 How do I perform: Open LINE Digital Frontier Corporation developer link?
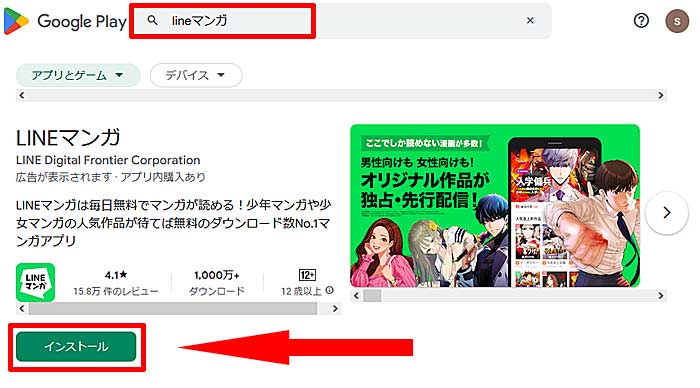108,160
